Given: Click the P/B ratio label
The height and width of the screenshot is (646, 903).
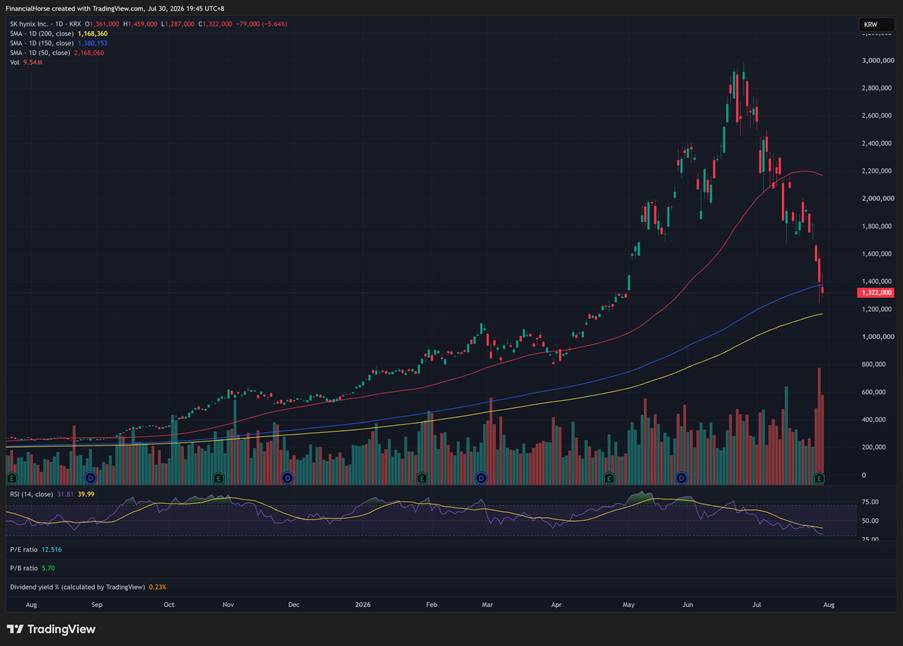Looking at the screenshot, I should [x=24, y=568].
